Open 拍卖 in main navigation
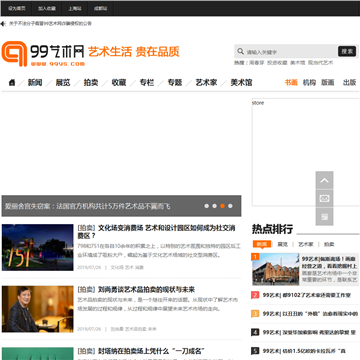The image size is (360, 360). [x=91, y=82]
